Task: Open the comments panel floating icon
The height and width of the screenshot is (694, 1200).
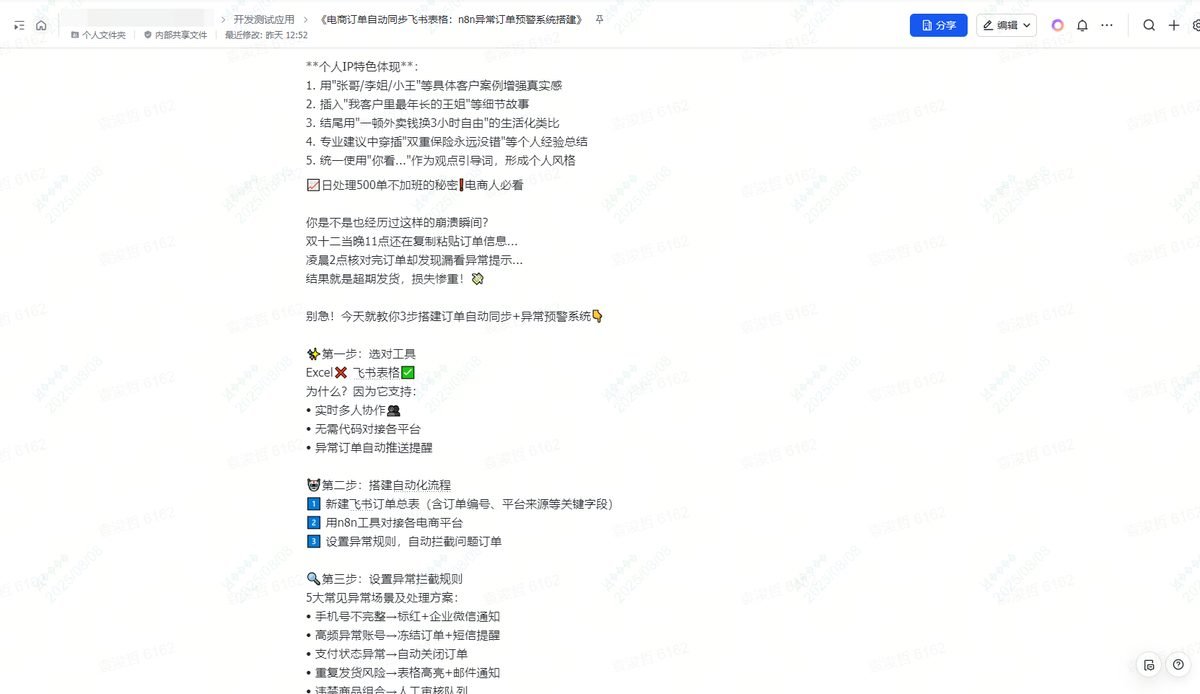Action: coord(1149,665)
